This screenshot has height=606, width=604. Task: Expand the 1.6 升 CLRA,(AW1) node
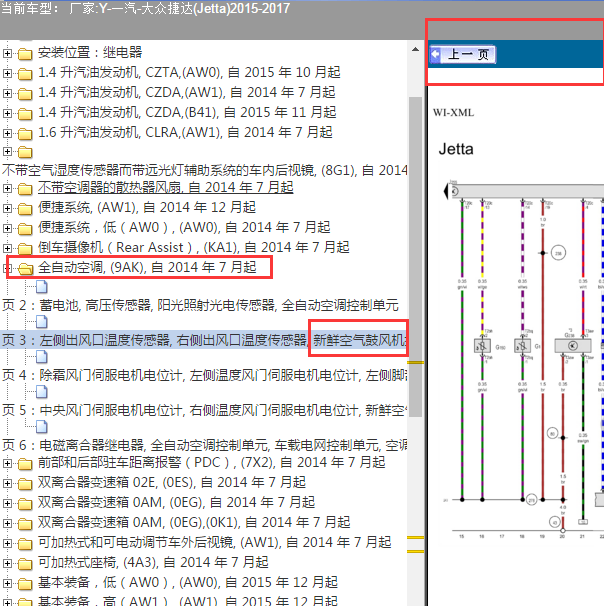point(7,133)
